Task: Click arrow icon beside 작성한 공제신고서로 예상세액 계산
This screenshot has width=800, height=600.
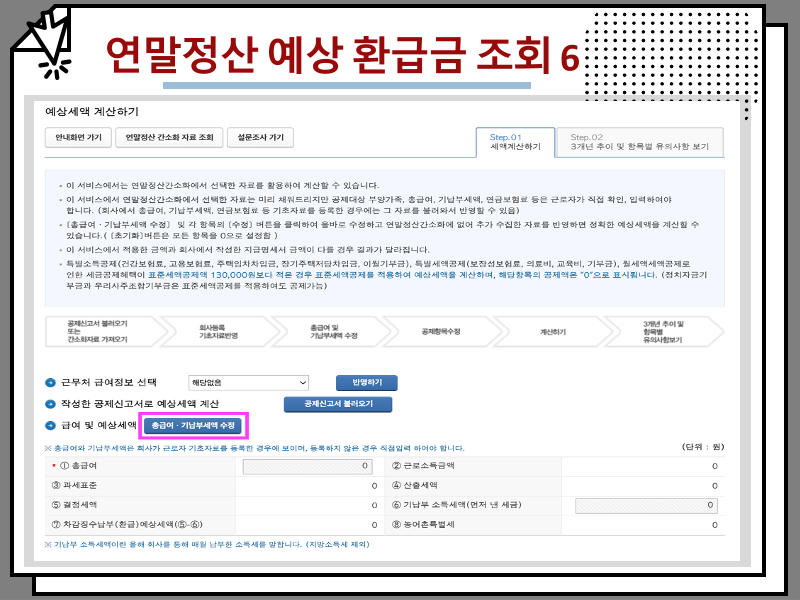Action: [51, 404]
